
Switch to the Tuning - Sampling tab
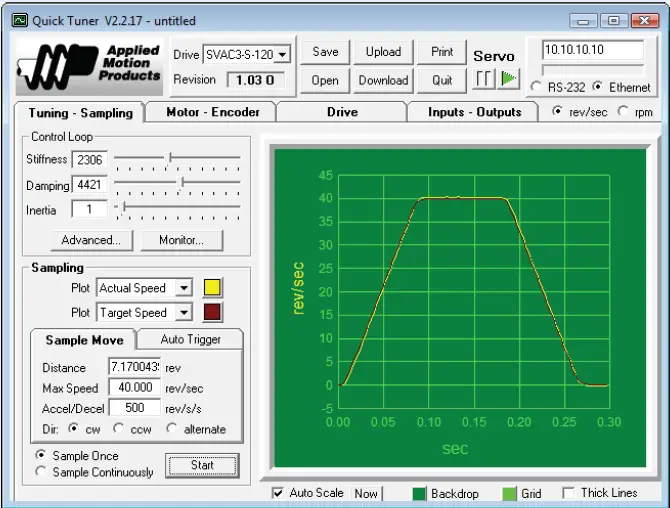pos(80,113)
